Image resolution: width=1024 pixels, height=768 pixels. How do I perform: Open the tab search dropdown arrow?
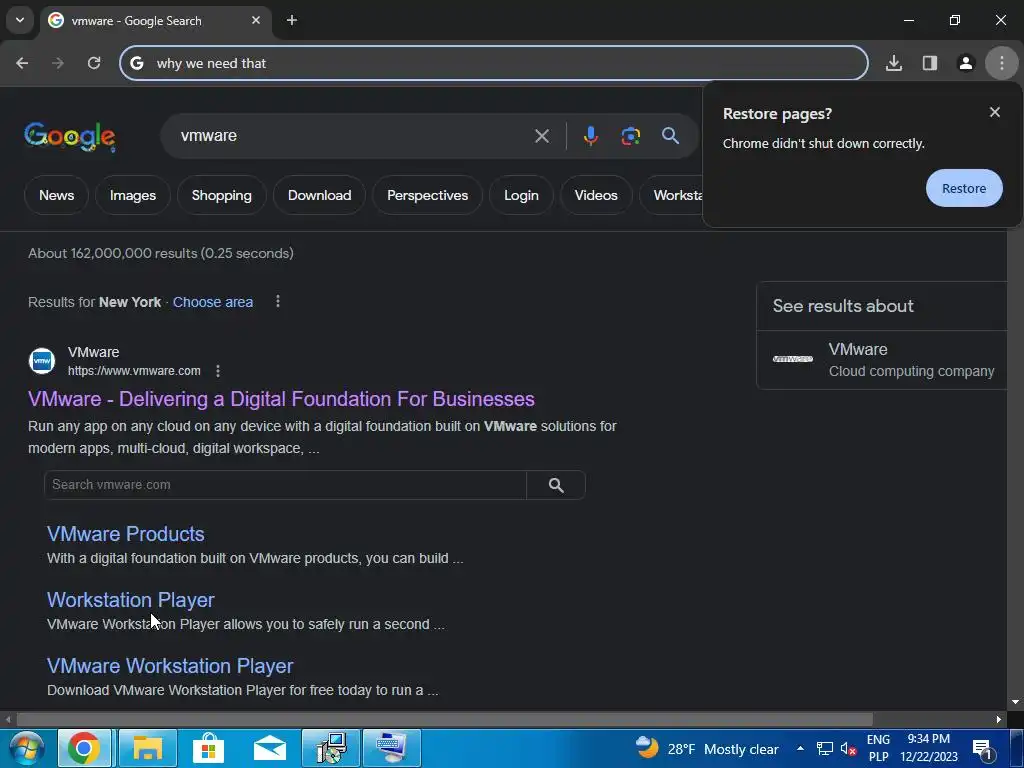coord(20,20)
